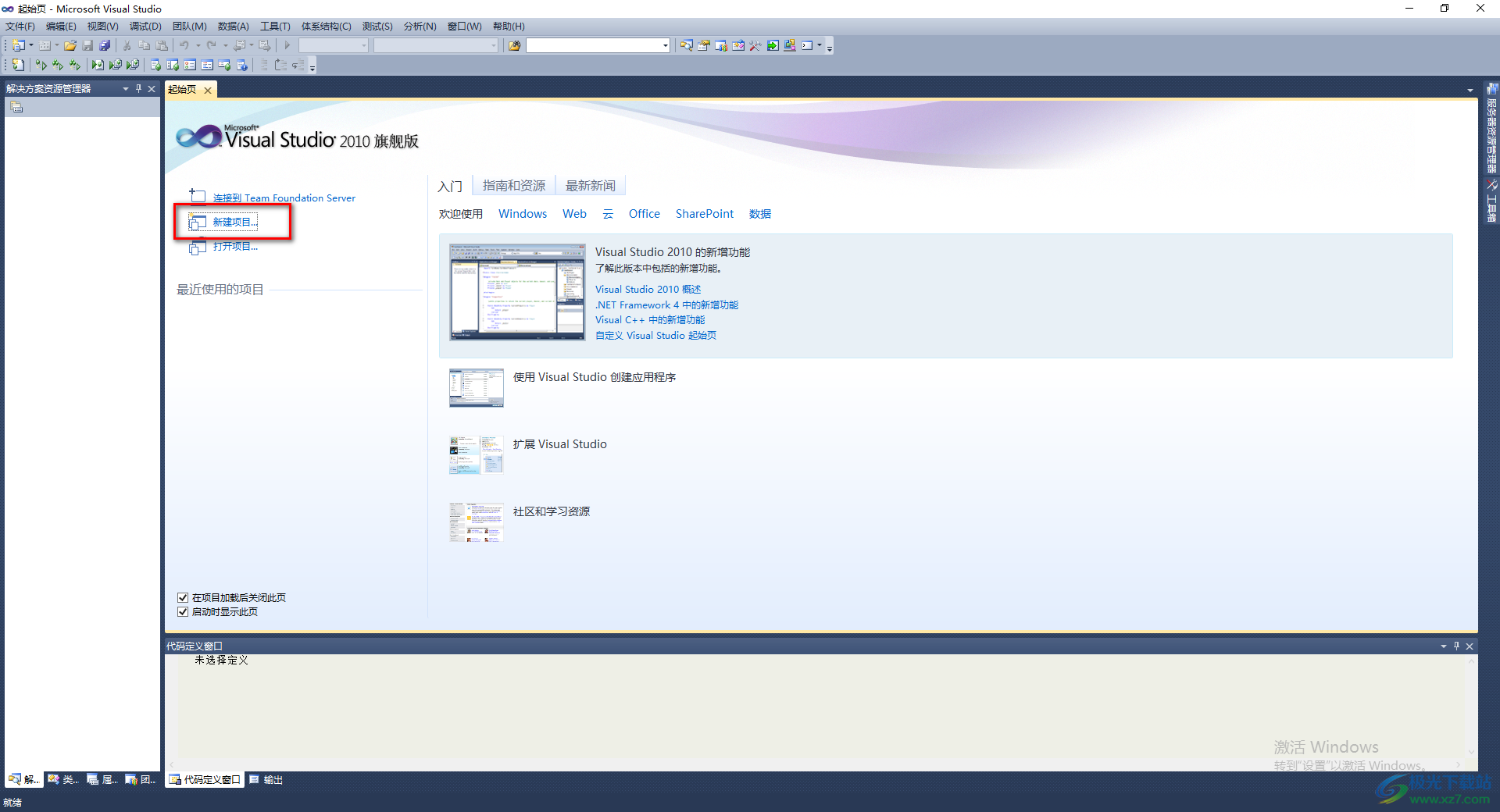Open the Office category link

pyautogui.click(x=645, y=214)
